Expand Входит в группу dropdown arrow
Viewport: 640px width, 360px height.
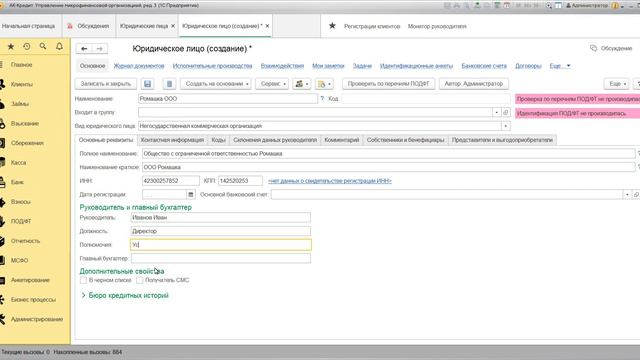(x=496, y=112)
